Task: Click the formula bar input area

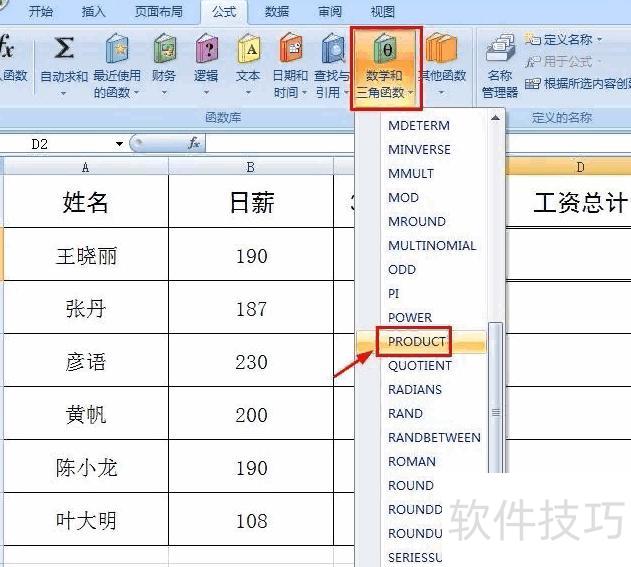Action: tap(280, 144)
